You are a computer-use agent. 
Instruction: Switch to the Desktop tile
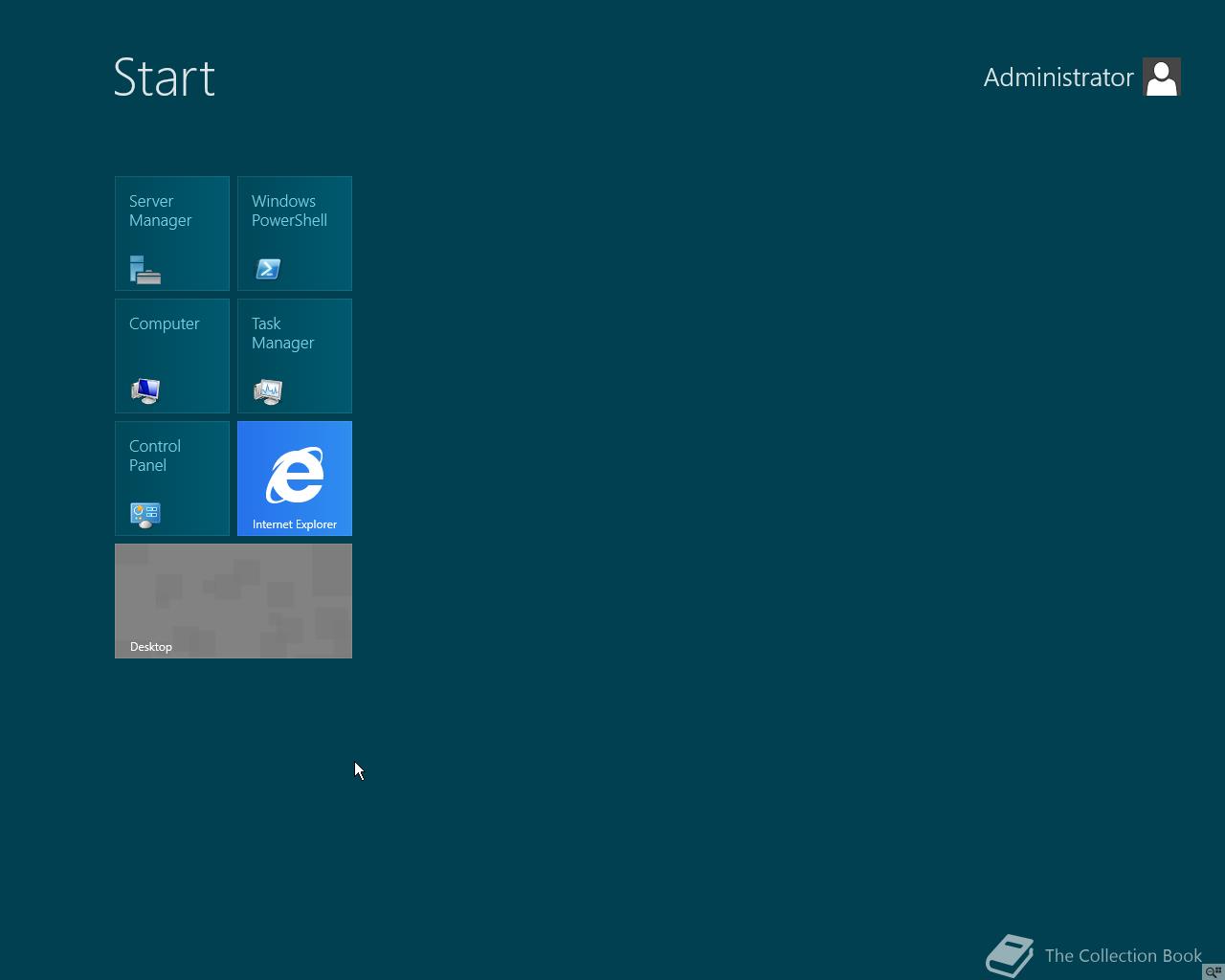234,601
